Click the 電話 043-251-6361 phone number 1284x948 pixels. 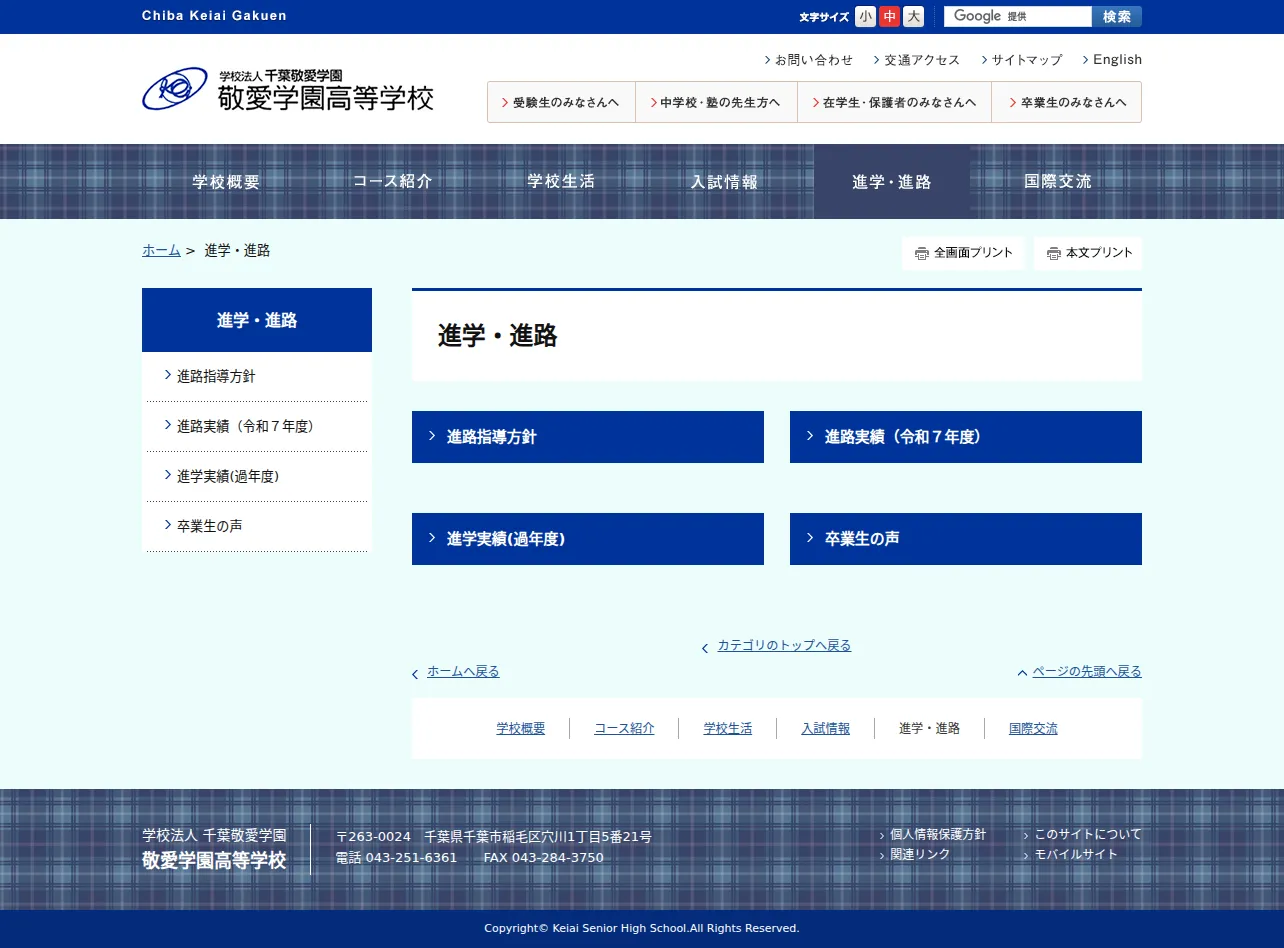point(396,858)
